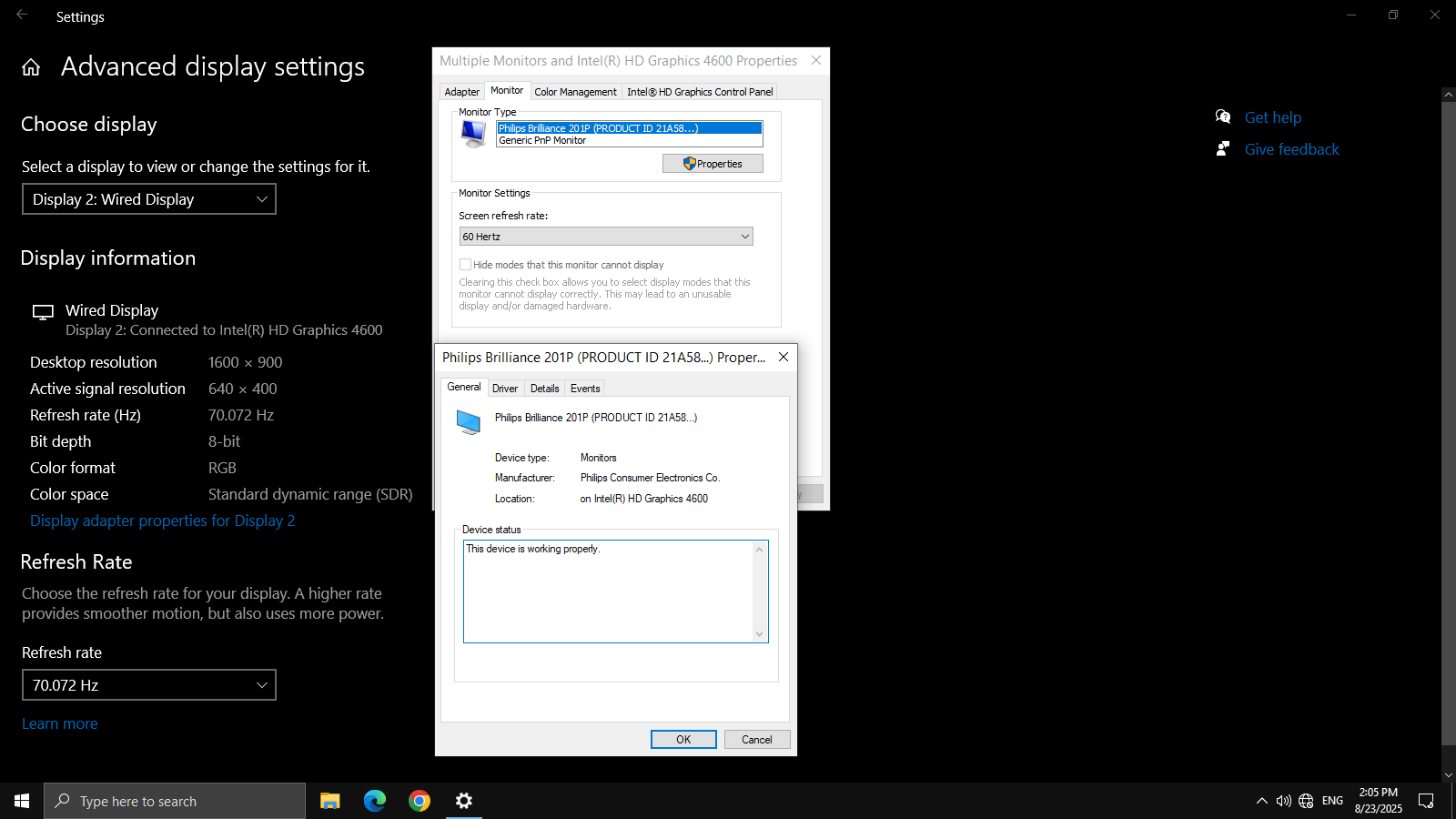Image resolution: width=1456 pixels, height=819 pixels.
Task: Click Type here to search box
Action: click(x=175, y=801)
